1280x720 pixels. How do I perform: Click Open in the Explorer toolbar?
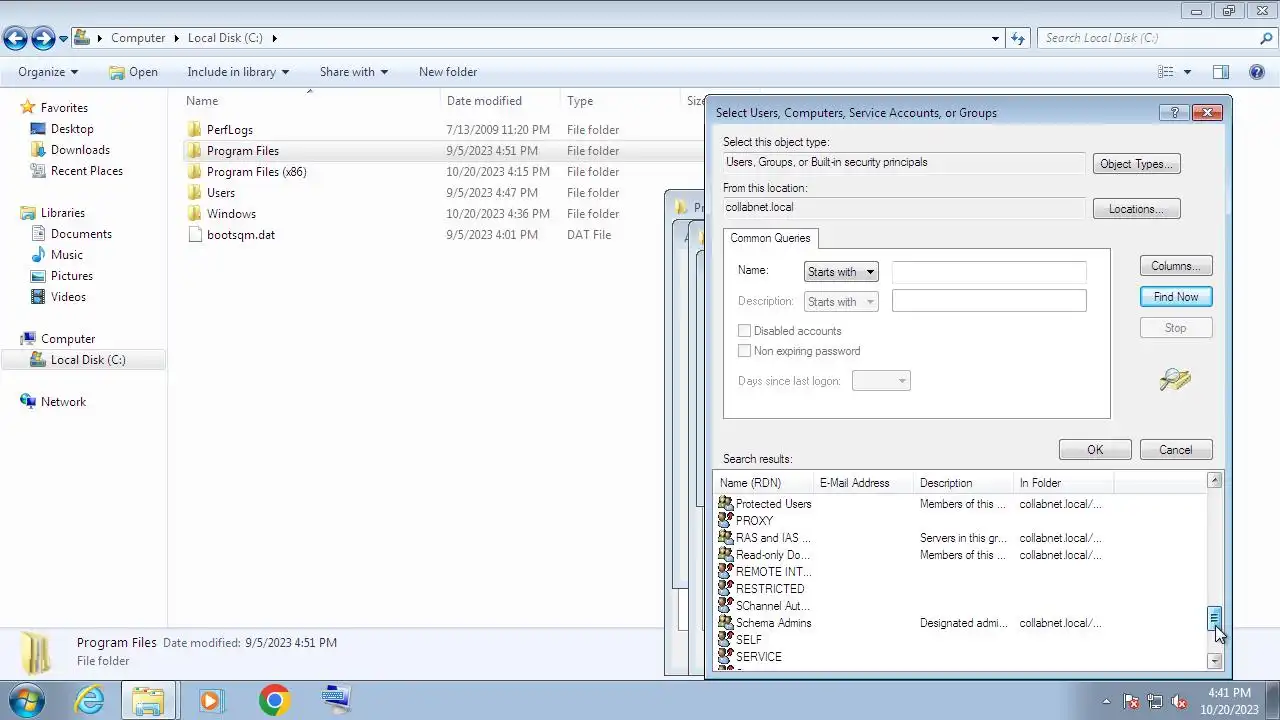[x=134, y=72]
